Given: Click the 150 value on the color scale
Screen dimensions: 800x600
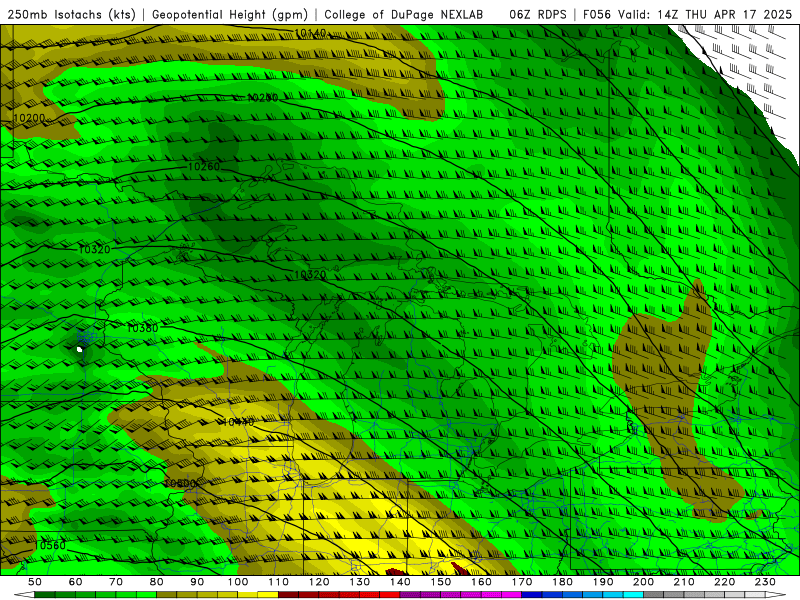Looking at the screenshot, I should coord(440,582).
